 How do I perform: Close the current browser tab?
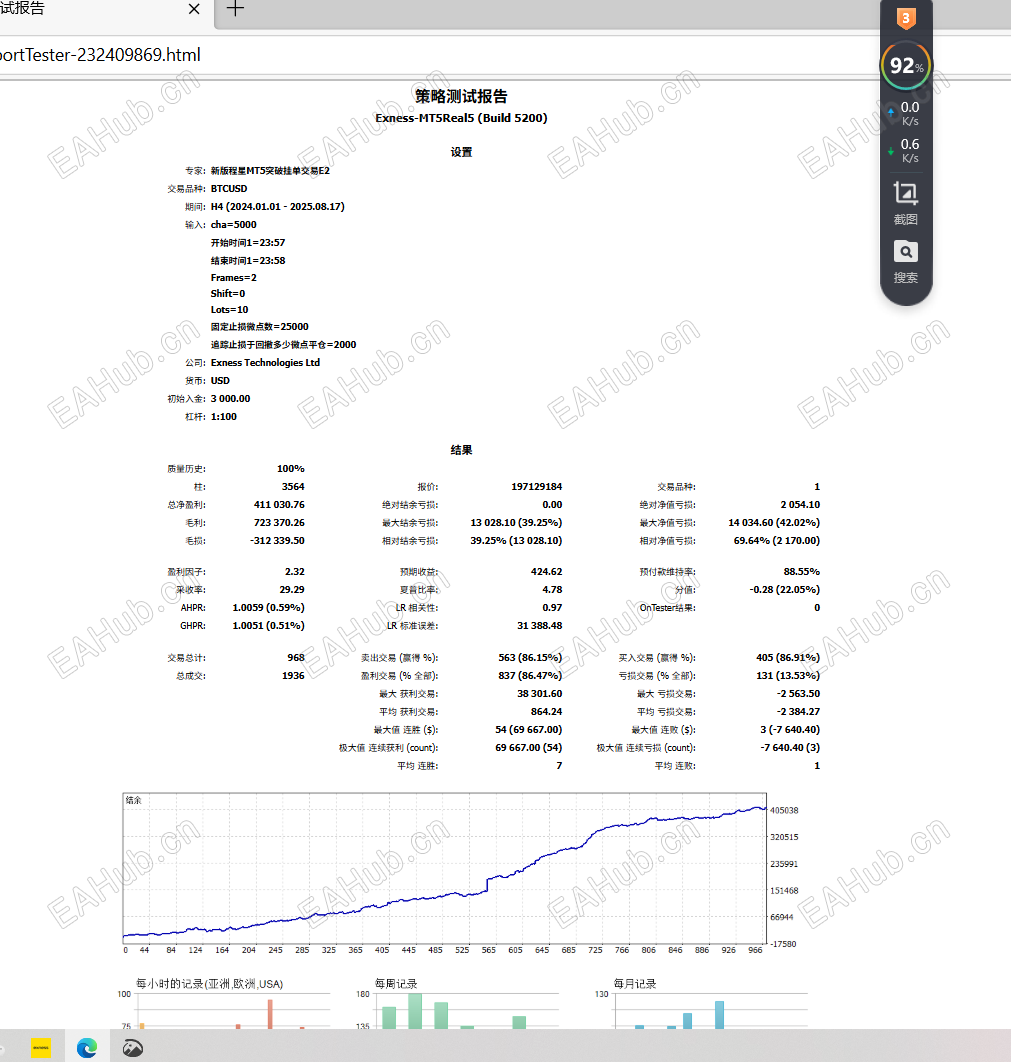pos(194,9)
